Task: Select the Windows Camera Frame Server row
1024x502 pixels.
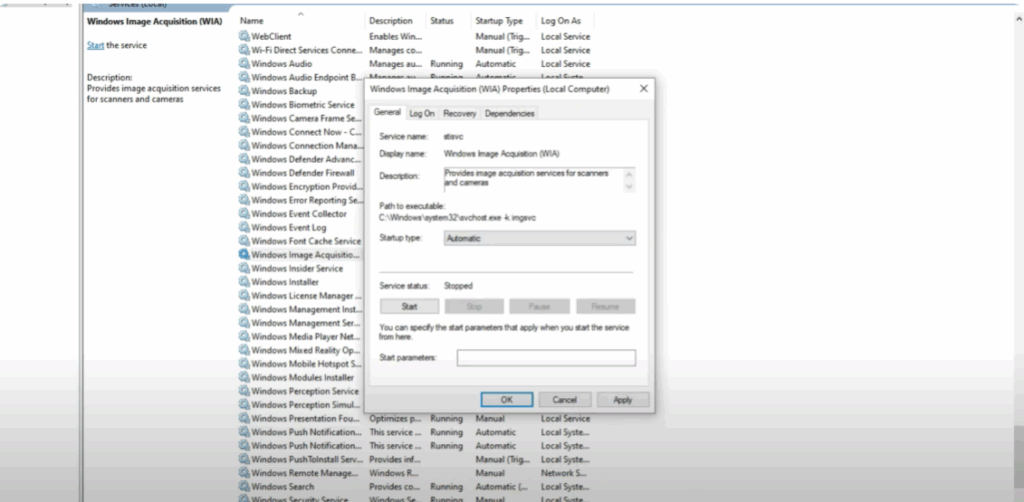Action: (300, 118)
